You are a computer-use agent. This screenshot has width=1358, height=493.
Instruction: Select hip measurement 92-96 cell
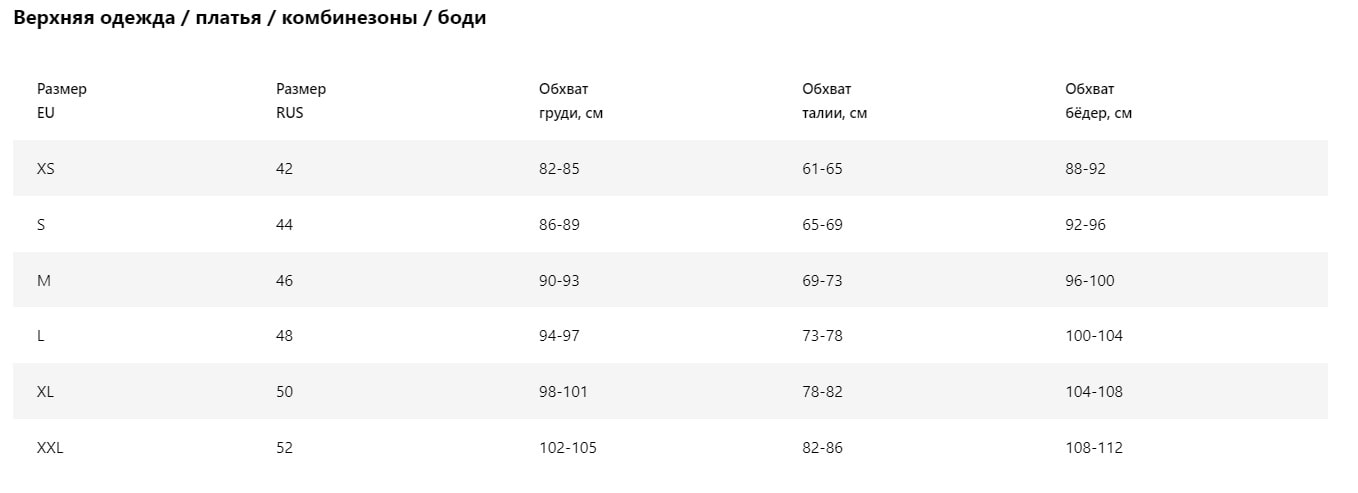(1085, 225)
